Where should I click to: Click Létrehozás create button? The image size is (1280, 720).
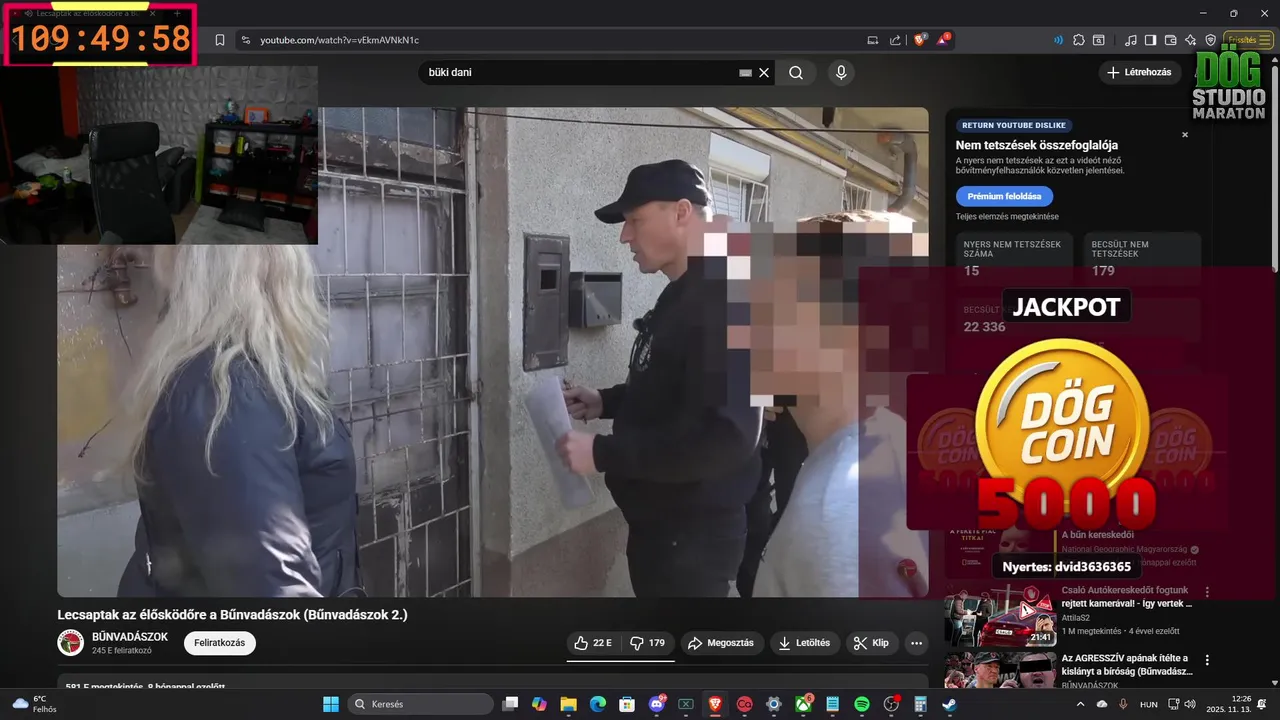(1140, 72)
